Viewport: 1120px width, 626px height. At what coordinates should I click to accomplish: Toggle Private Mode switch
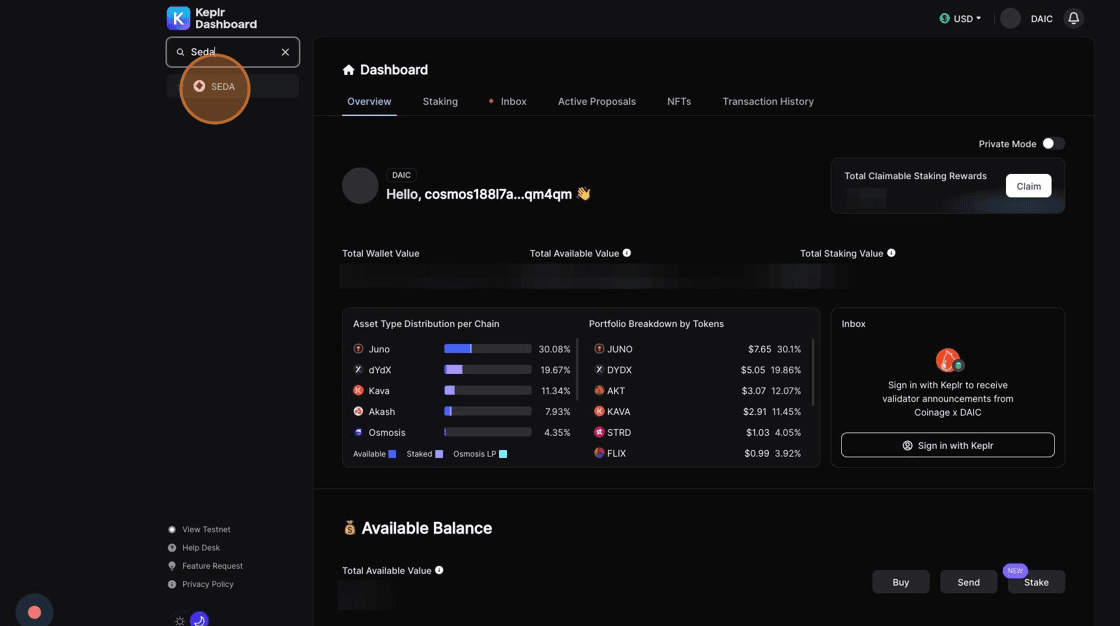point(1053,144)
